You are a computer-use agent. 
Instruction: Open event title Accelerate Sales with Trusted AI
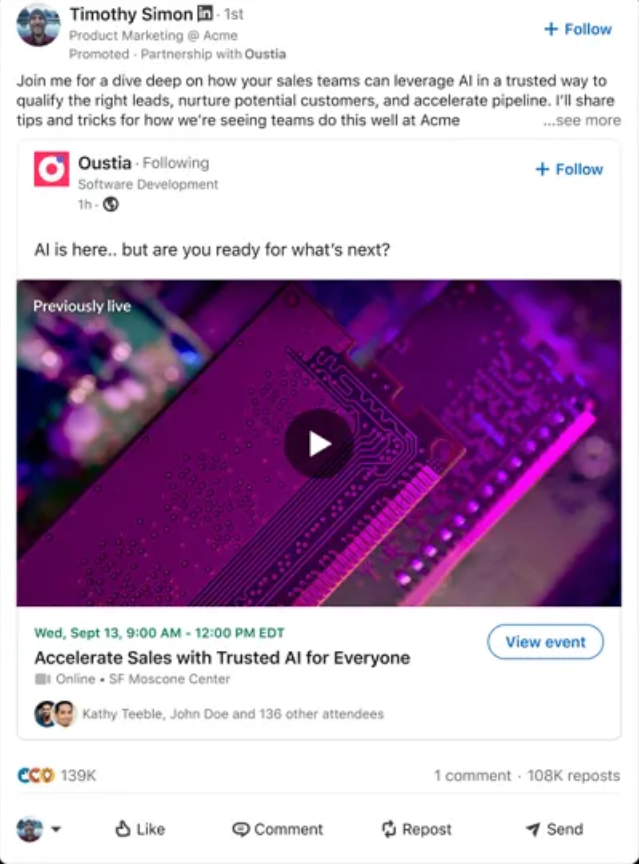[222, 657]
